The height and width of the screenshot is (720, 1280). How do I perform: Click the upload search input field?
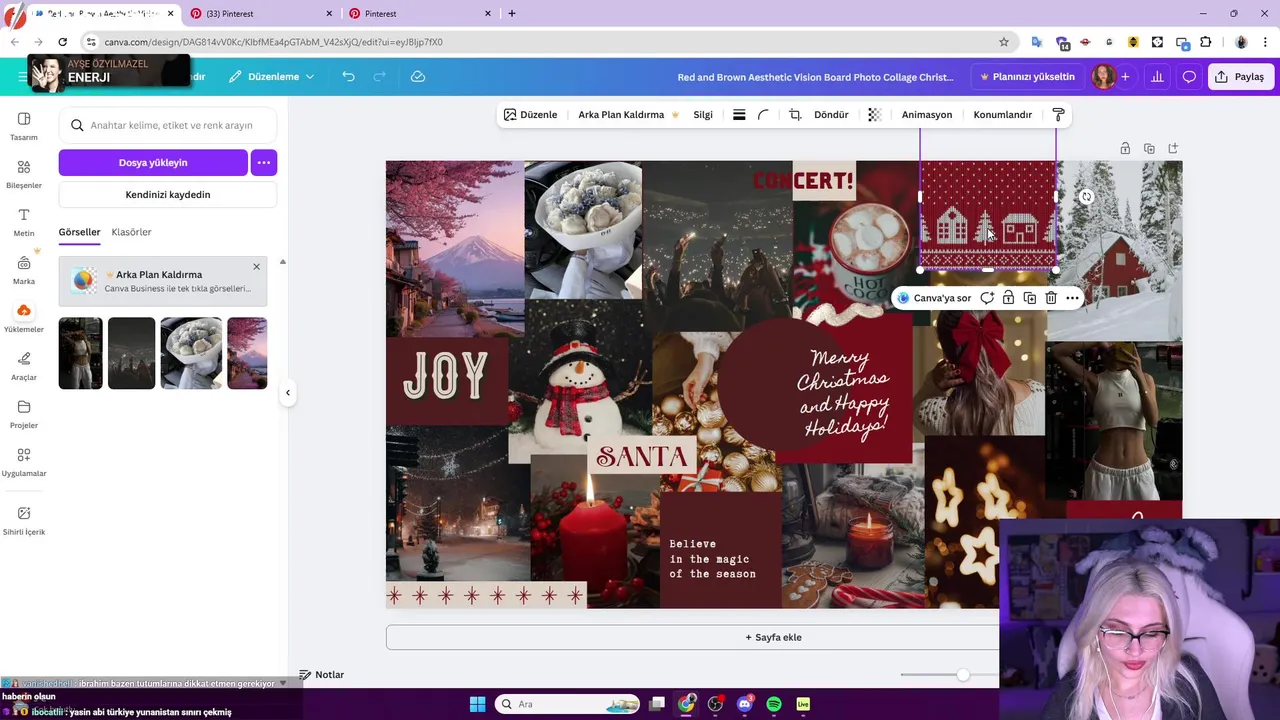tap(168, 126)
